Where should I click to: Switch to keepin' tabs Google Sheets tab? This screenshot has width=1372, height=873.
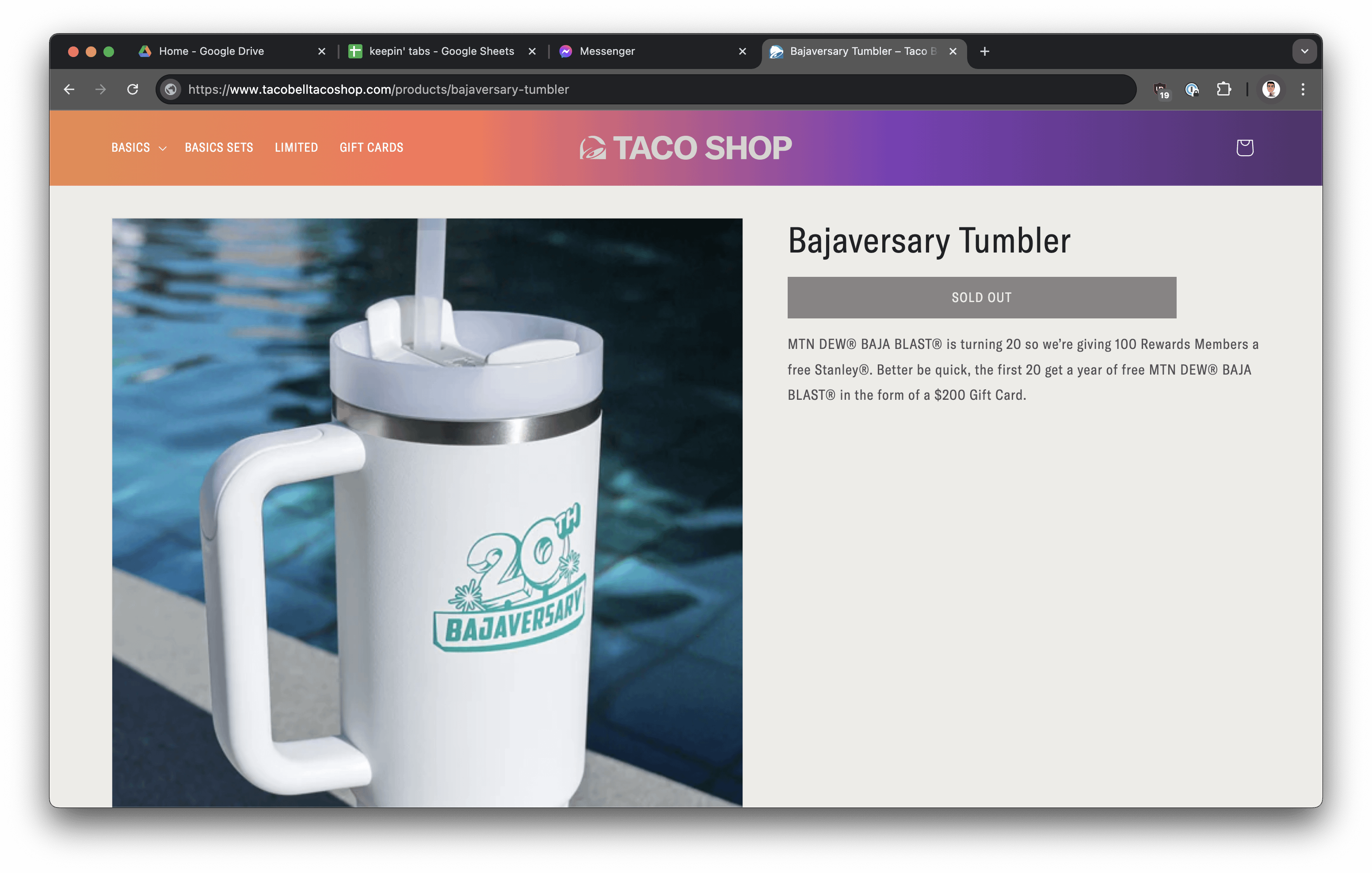tap(441, 51)
